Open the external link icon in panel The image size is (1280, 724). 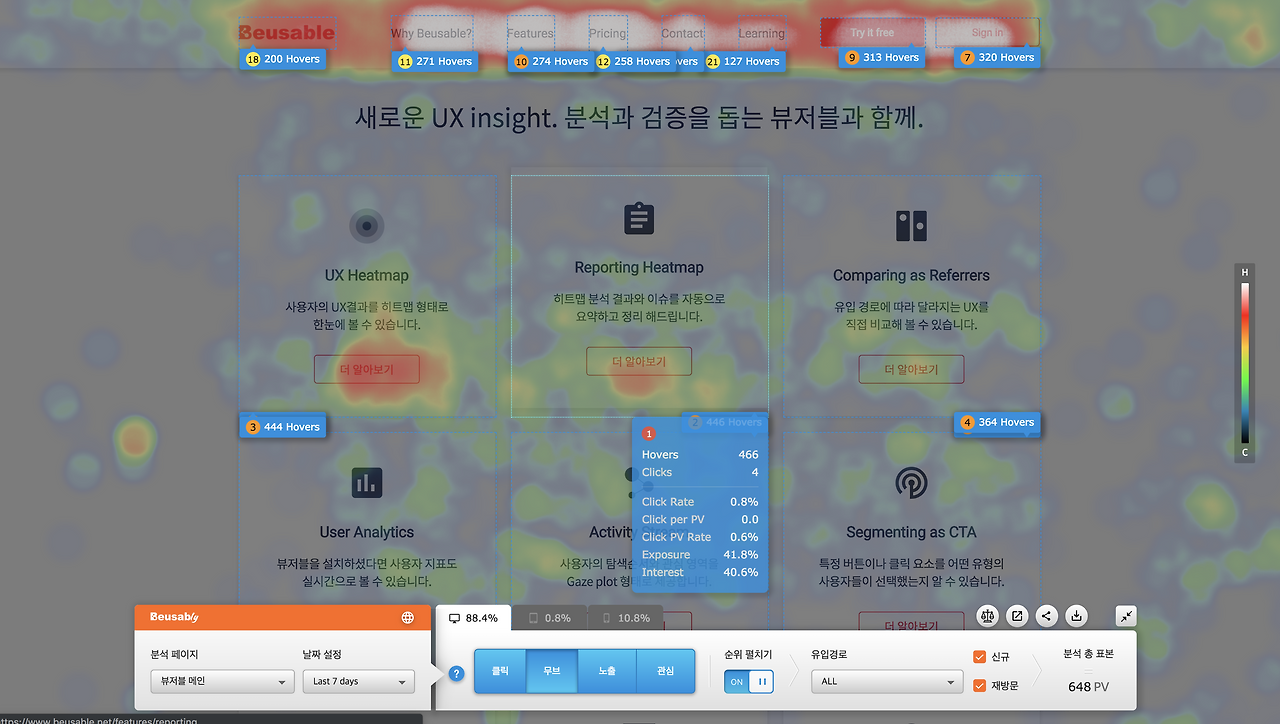coord(1017,616)
